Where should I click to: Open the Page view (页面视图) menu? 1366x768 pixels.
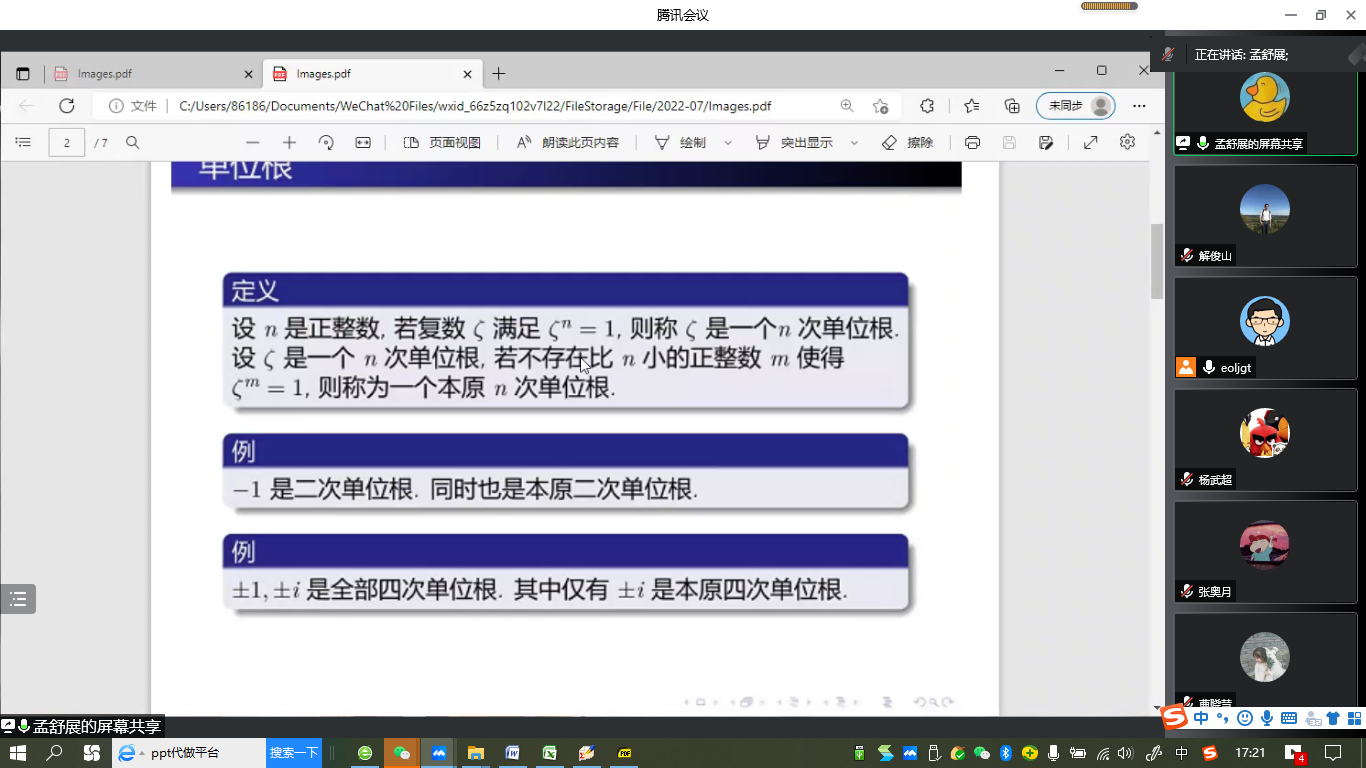442,143
